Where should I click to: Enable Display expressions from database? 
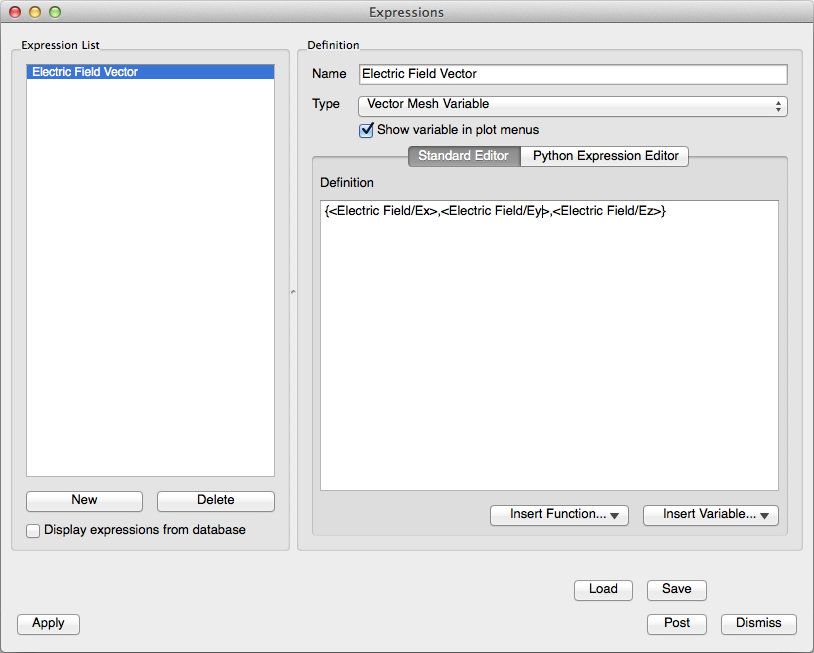(32, 530)
